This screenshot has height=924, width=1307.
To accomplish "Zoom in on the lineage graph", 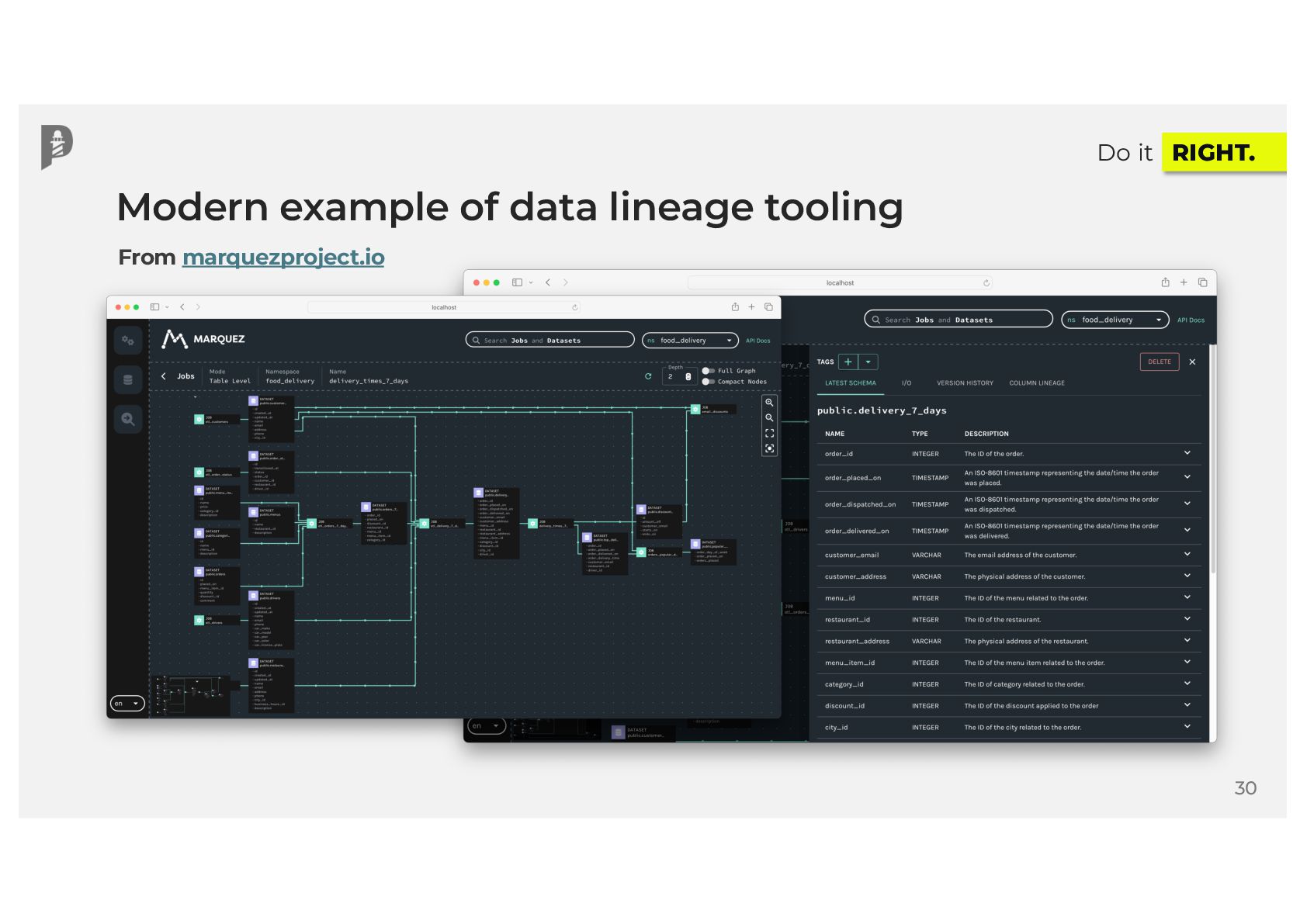I will 769,403.
